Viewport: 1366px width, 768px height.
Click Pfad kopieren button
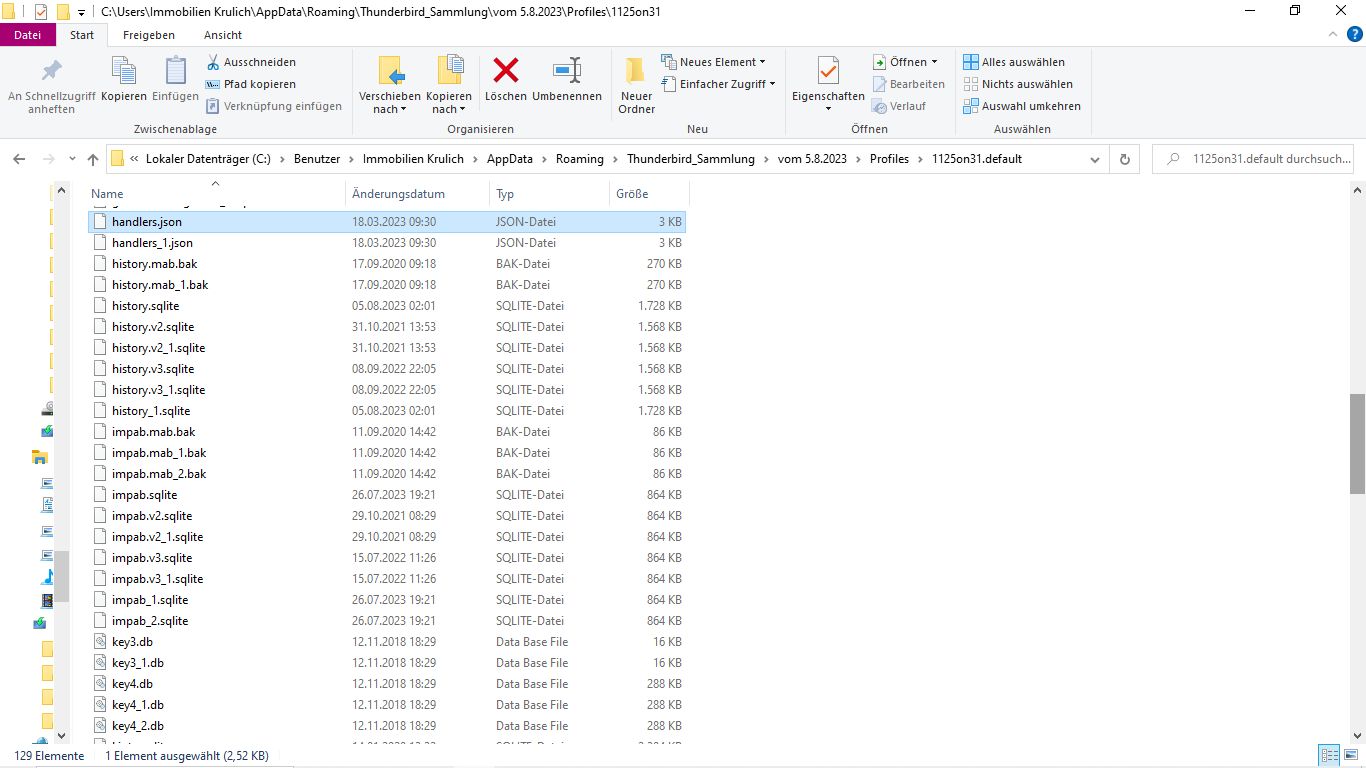(x=251, y=84)
